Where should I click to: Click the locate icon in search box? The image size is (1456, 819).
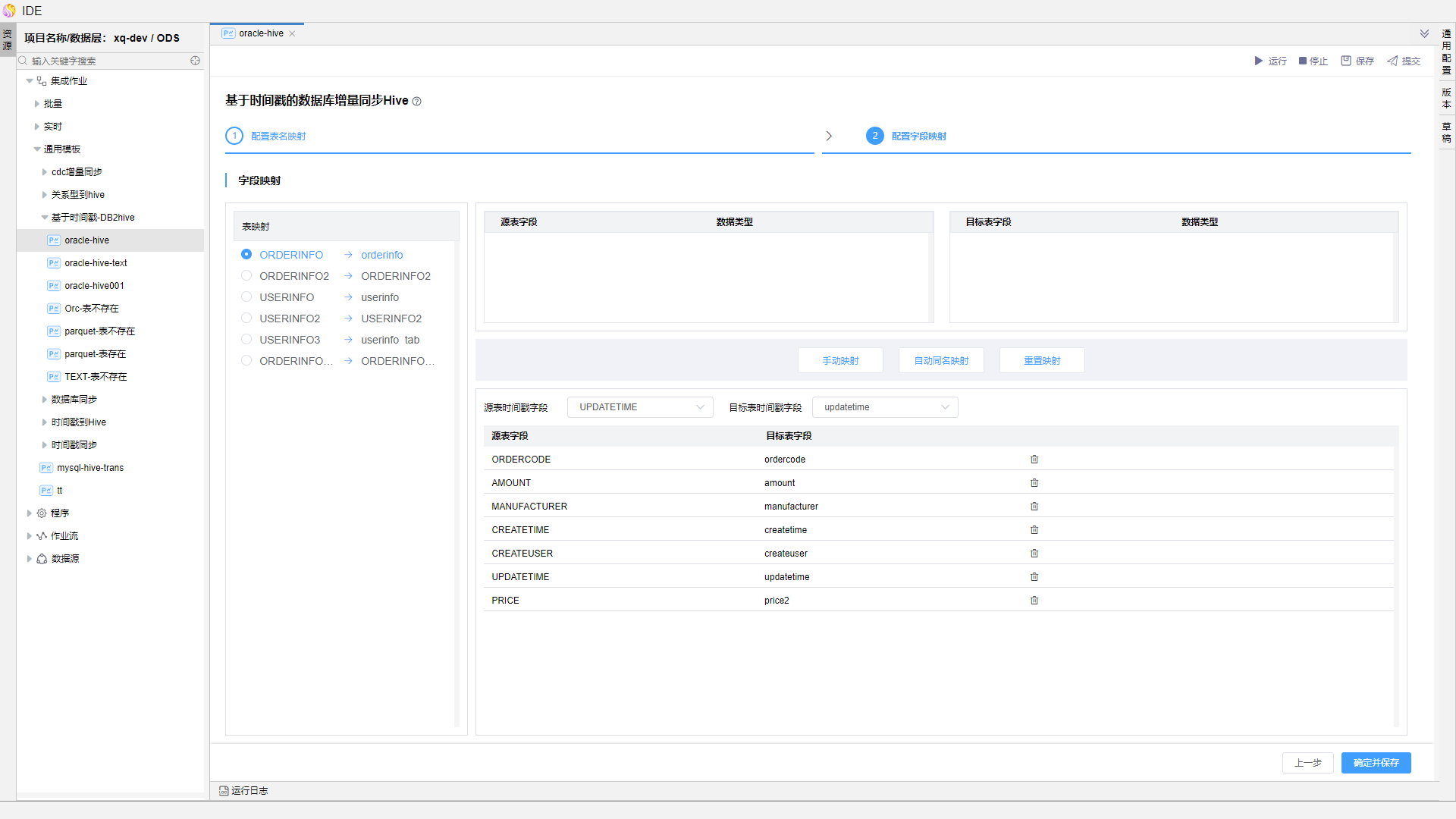point(195,61)
